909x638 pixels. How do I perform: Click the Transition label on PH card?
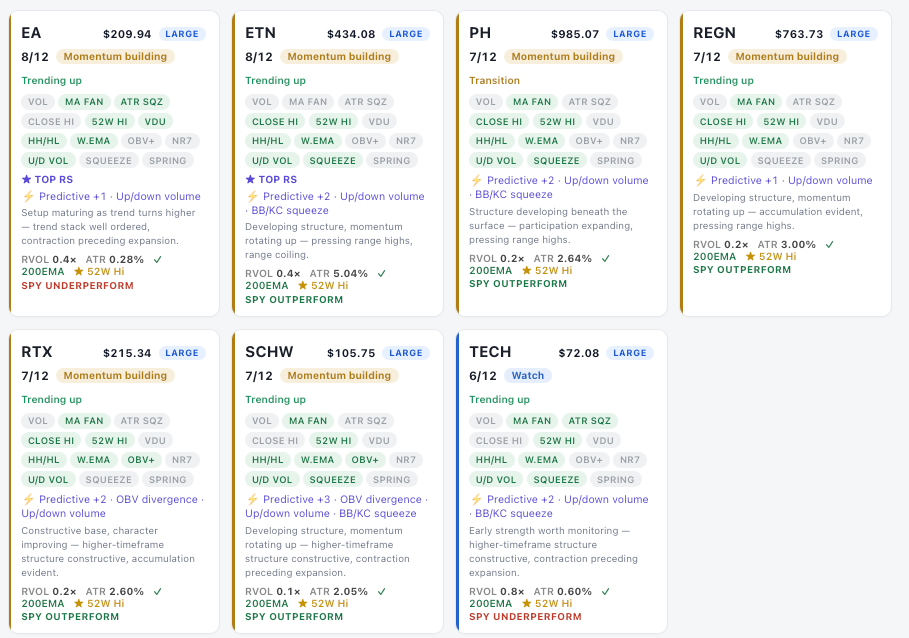pyautogui.click(x=495, y=81)
